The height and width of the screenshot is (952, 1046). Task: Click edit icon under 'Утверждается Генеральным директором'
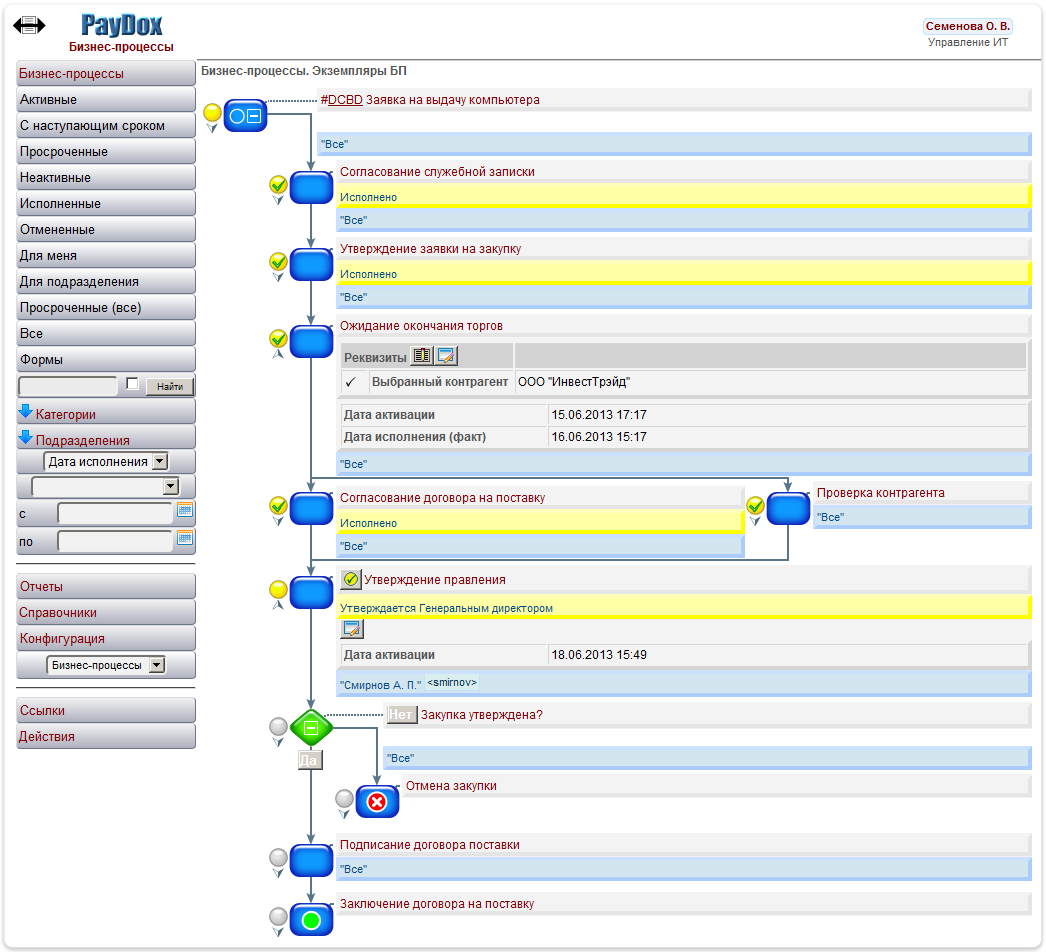point(352,629)
